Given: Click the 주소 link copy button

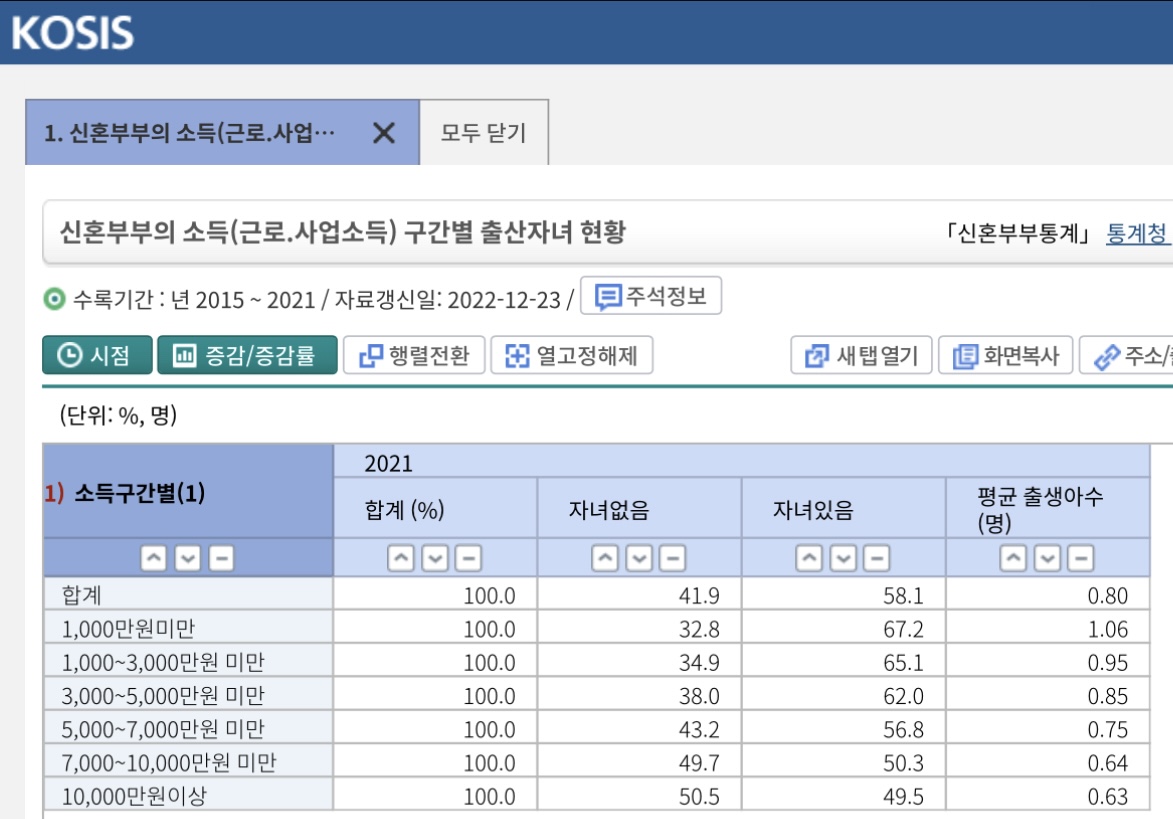Looking at the screenshot, I should click(1125, 355).
